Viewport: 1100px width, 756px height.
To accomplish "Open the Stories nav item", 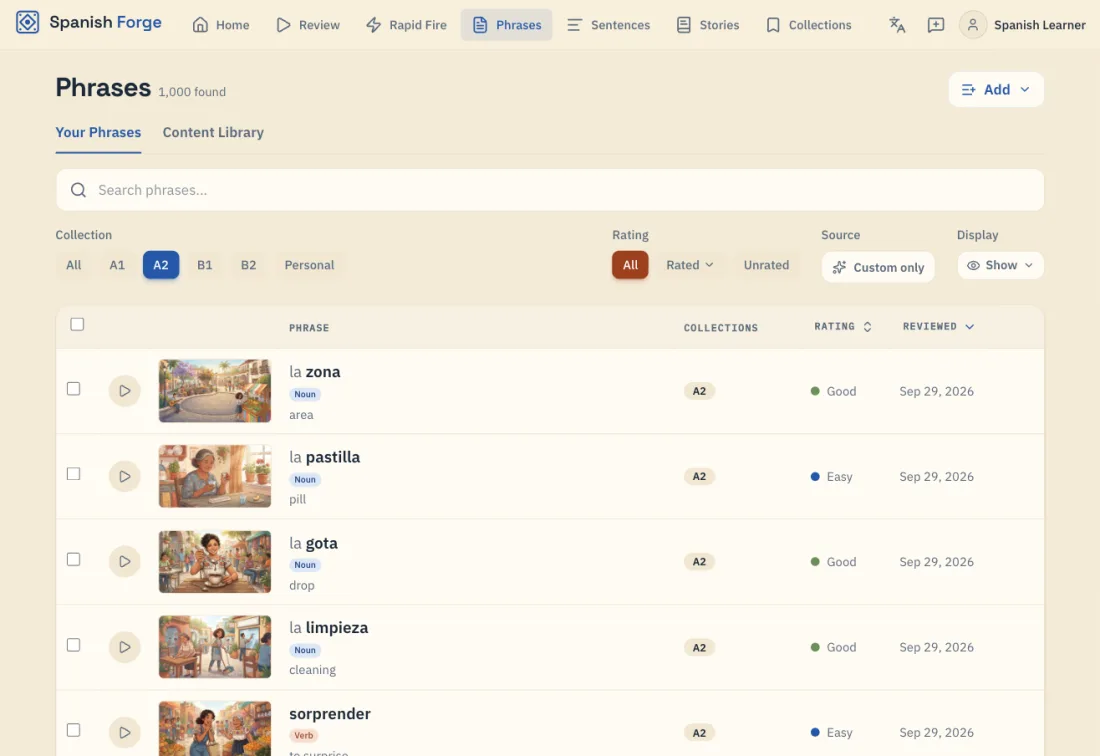I will tap(707, 25).
